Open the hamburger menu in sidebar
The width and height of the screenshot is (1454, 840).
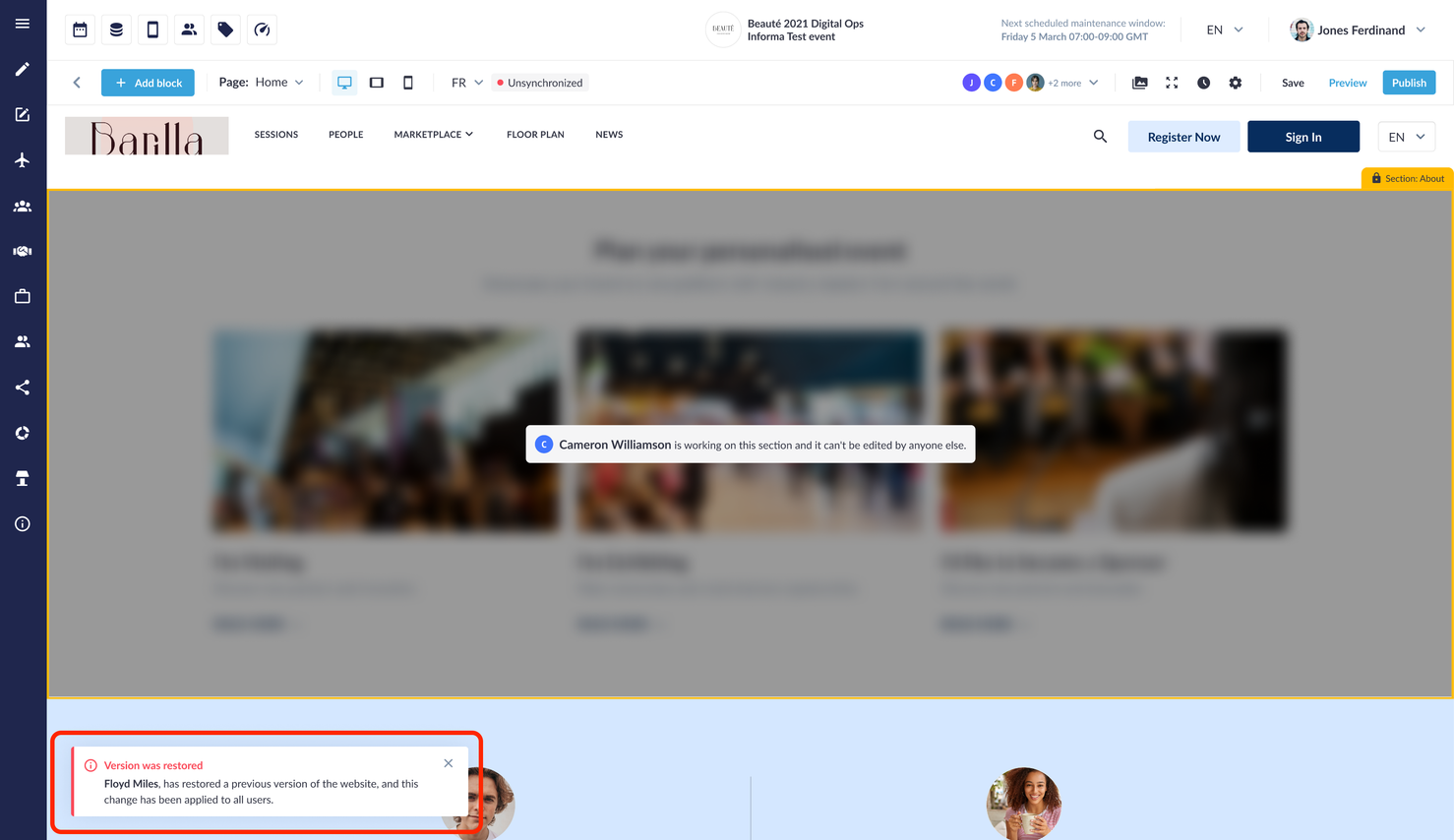click(23, 24)
